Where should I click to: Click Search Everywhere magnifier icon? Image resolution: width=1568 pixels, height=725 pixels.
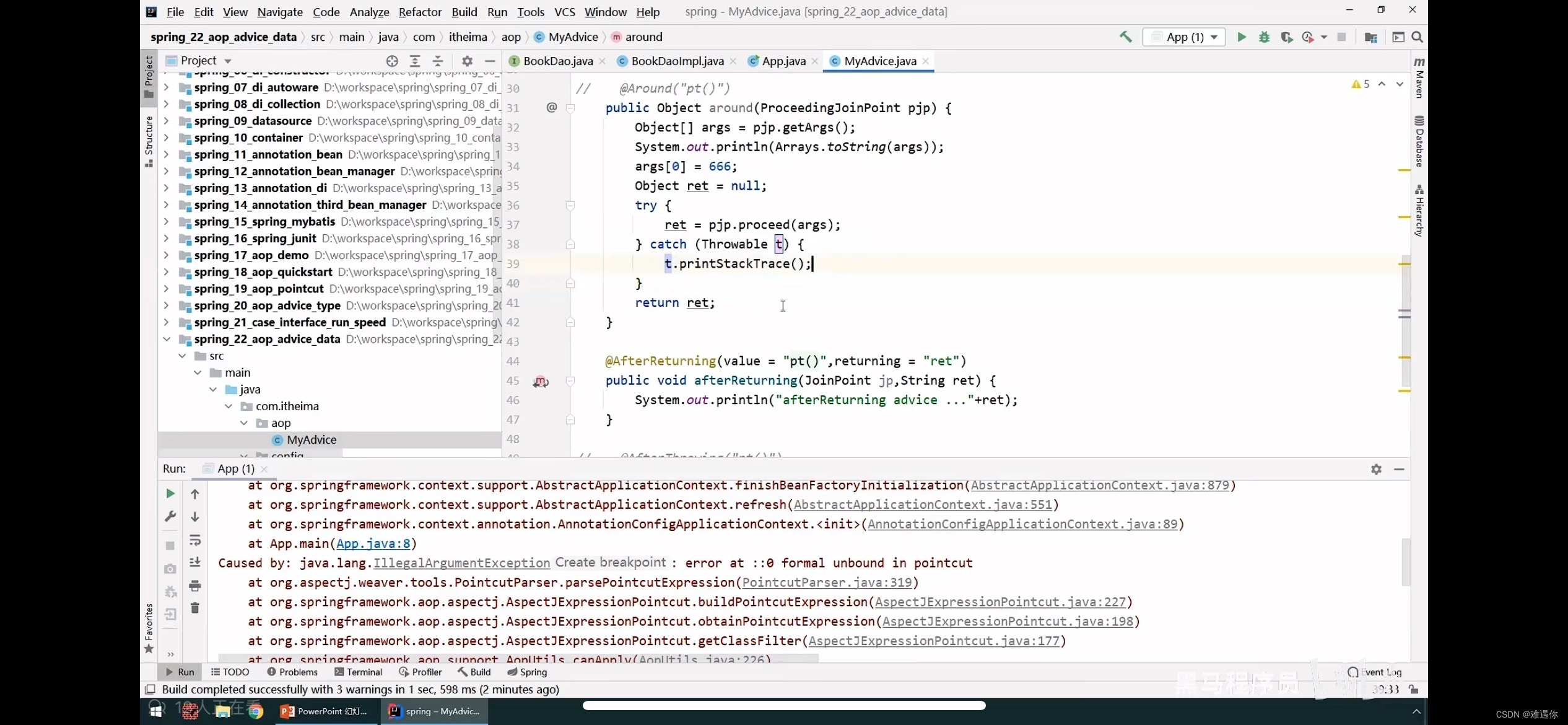click(1417, 37)
